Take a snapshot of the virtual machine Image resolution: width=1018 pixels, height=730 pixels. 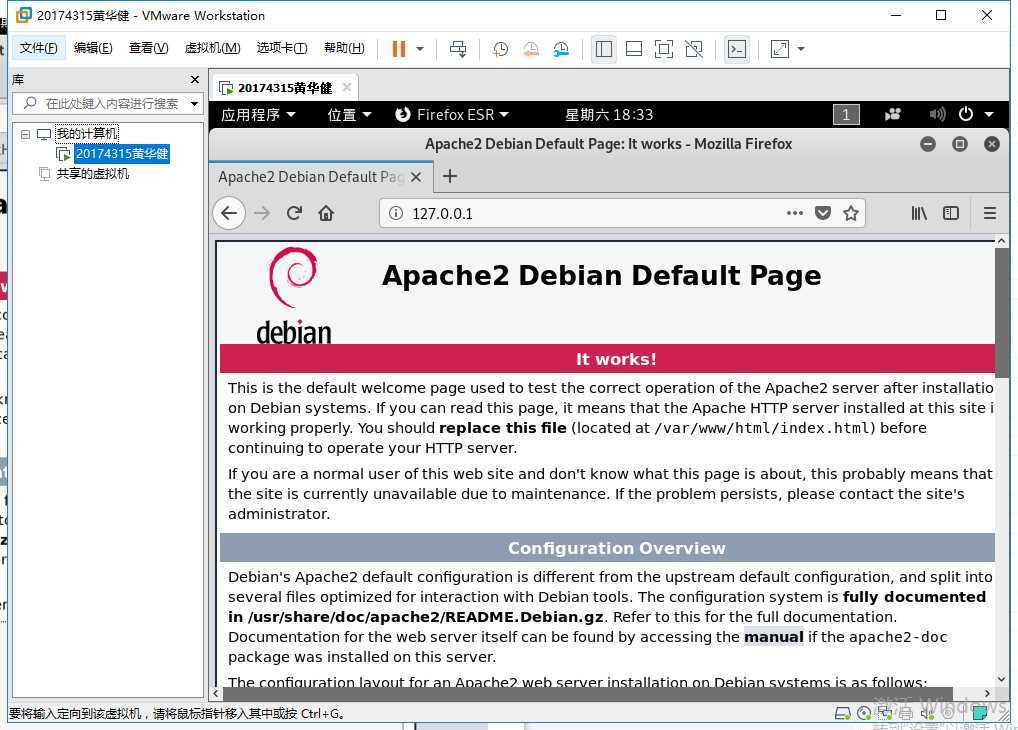pyautogui.click(x=500, y=49)
